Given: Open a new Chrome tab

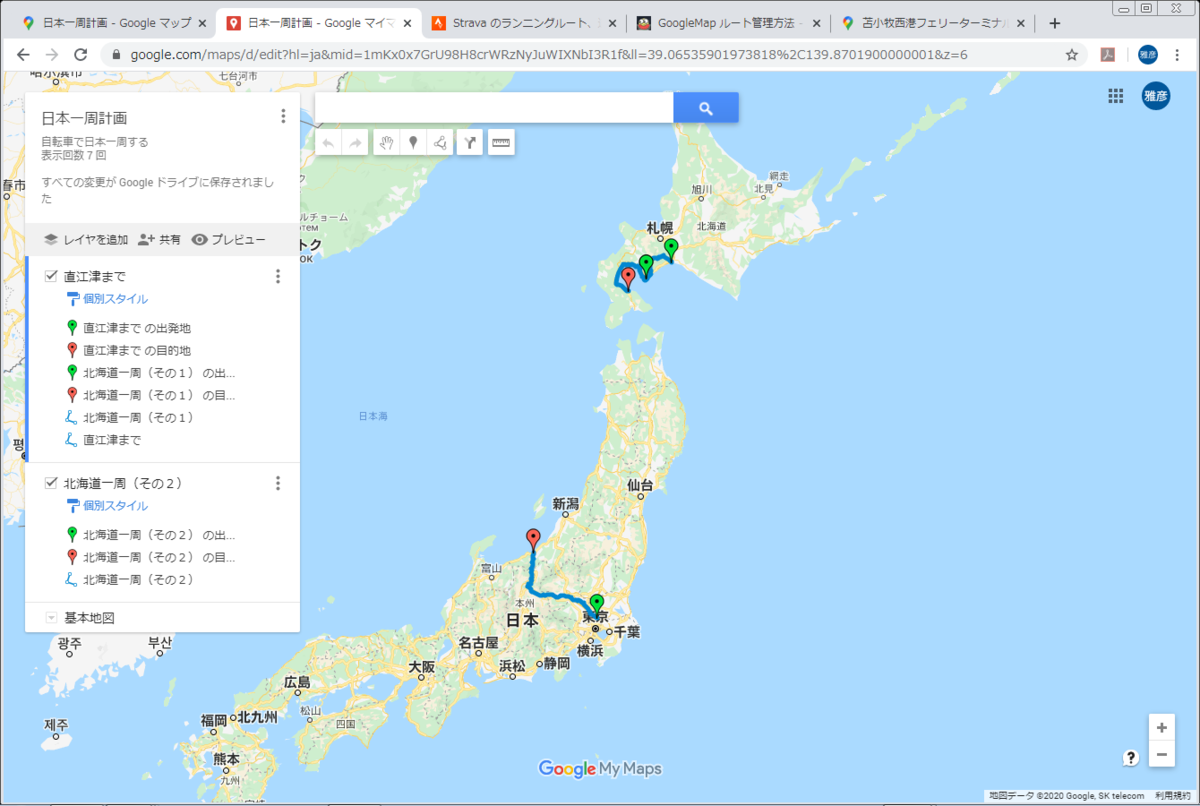Looking at the screenshot, I should 1054,23.
